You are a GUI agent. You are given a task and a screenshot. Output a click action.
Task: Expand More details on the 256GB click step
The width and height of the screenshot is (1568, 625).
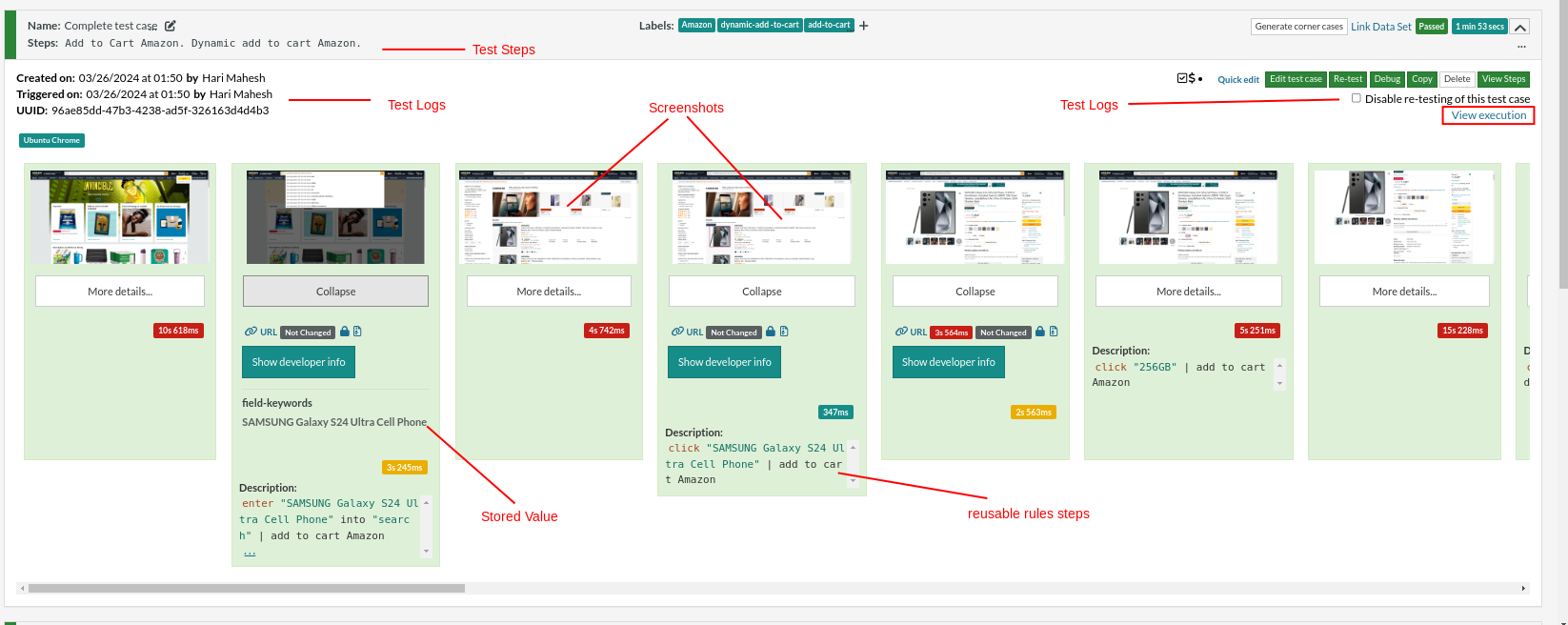click(x=1188, y=292)
